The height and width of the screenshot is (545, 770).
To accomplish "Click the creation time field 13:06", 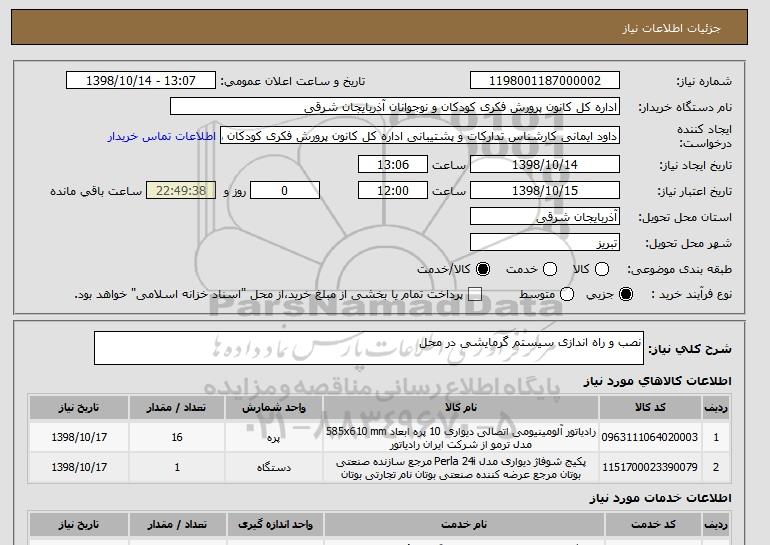I will click(393, 164).
